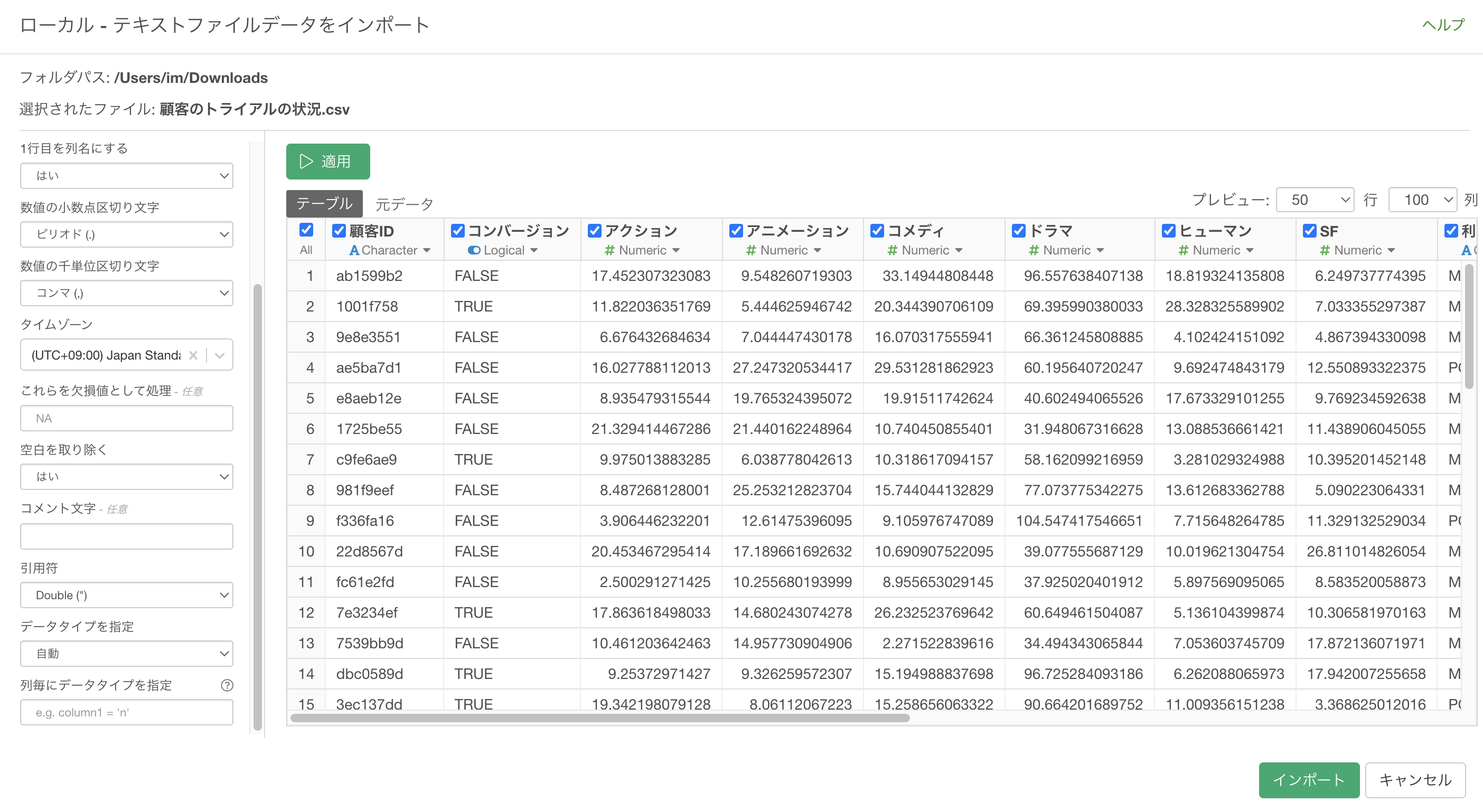Click the help circle icon beside 列毎にデータタイプを指定
The image size is (1483, 812).
(x=227, y=685)
